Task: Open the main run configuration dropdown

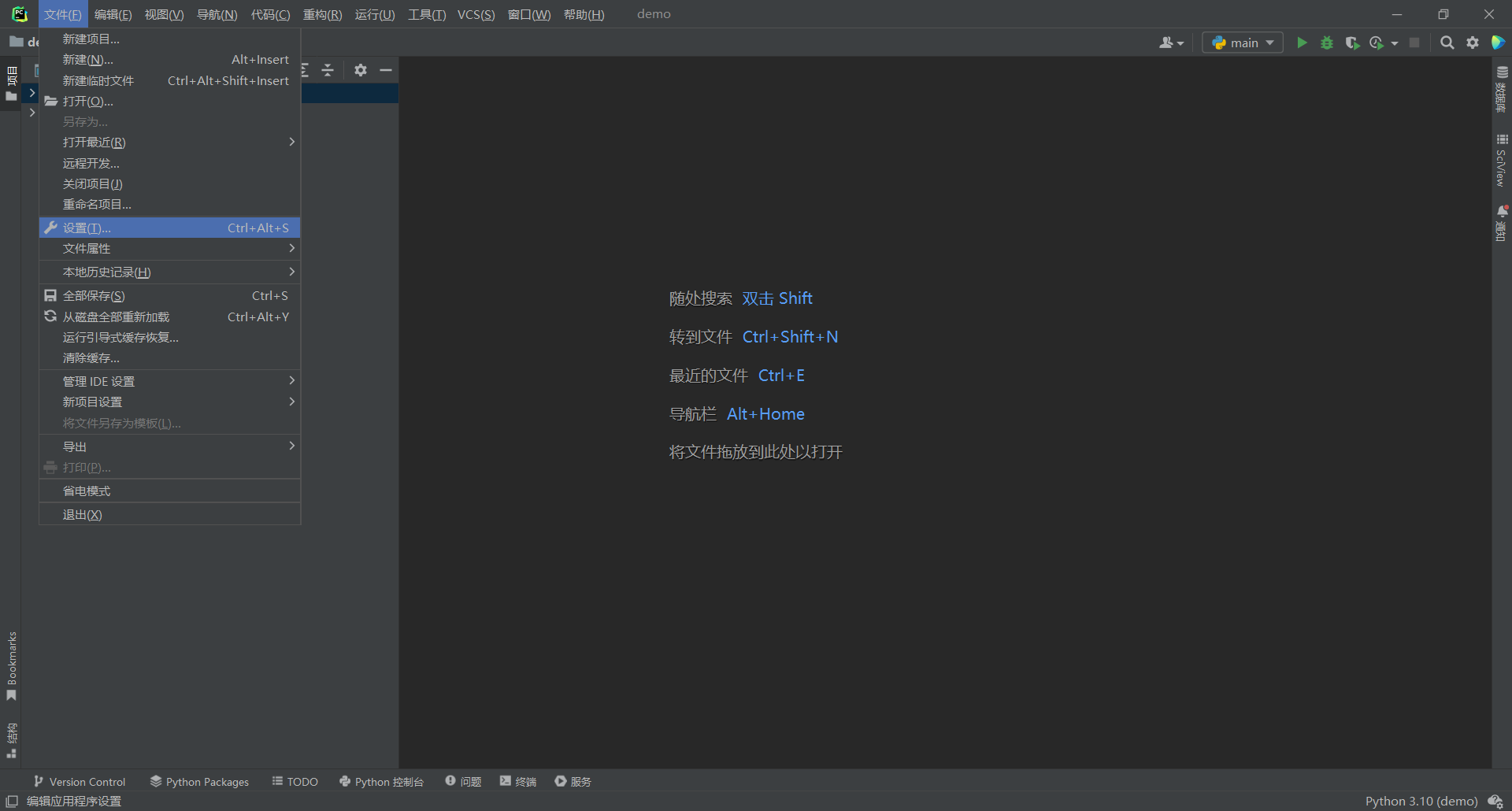Action: tap(1243, 43)
